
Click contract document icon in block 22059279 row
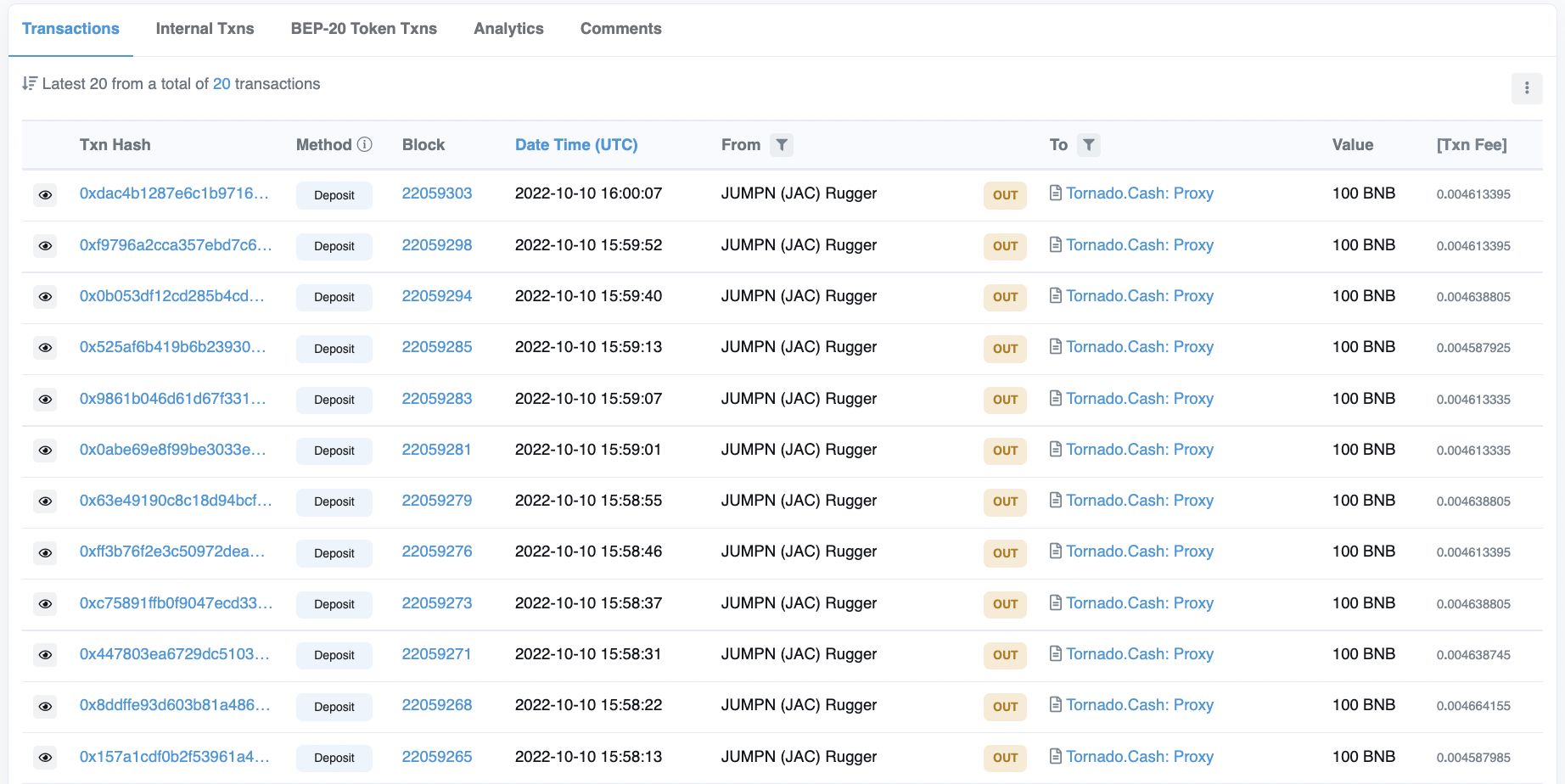tap(1056, 500)
